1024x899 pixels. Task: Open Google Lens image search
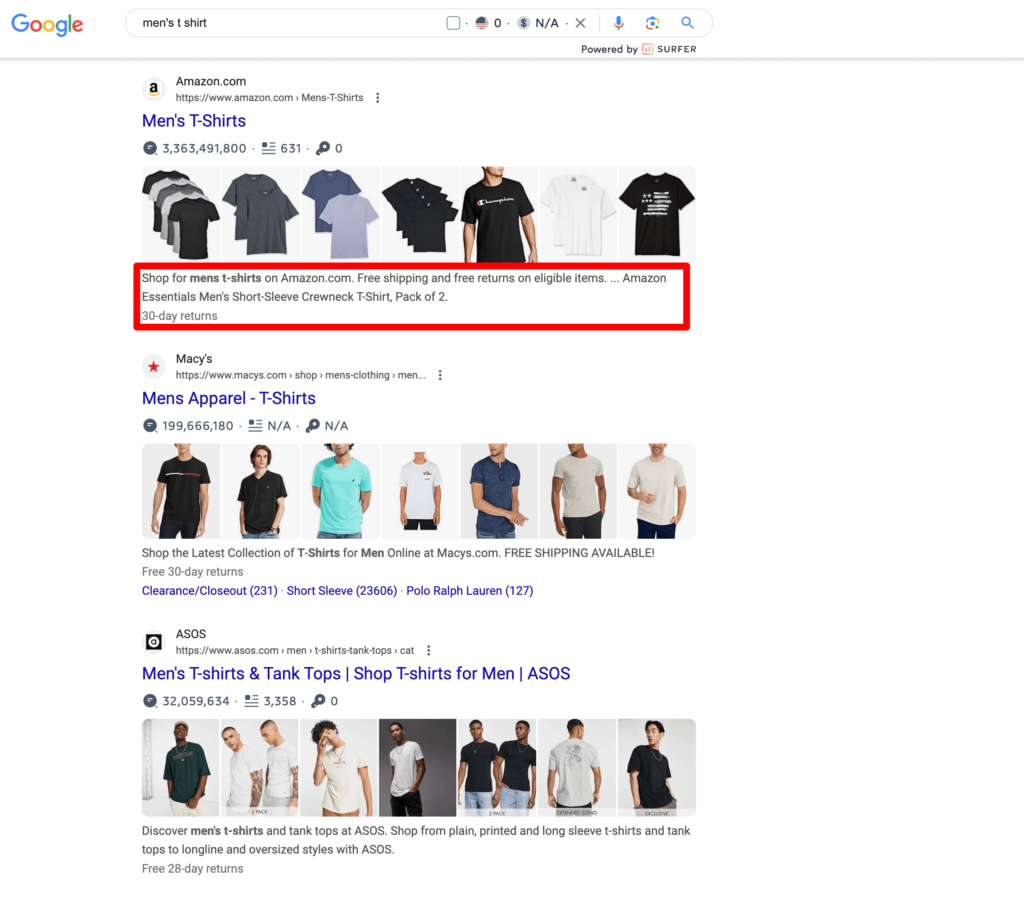pos(652,23)
